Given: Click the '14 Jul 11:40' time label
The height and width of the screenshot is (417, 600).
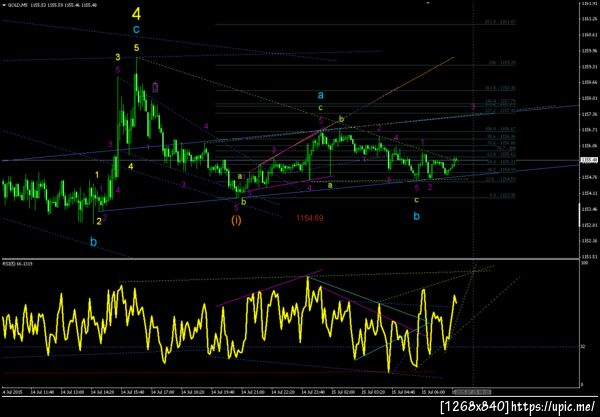Looking at the screenshot, I should [x=42, y=392].
